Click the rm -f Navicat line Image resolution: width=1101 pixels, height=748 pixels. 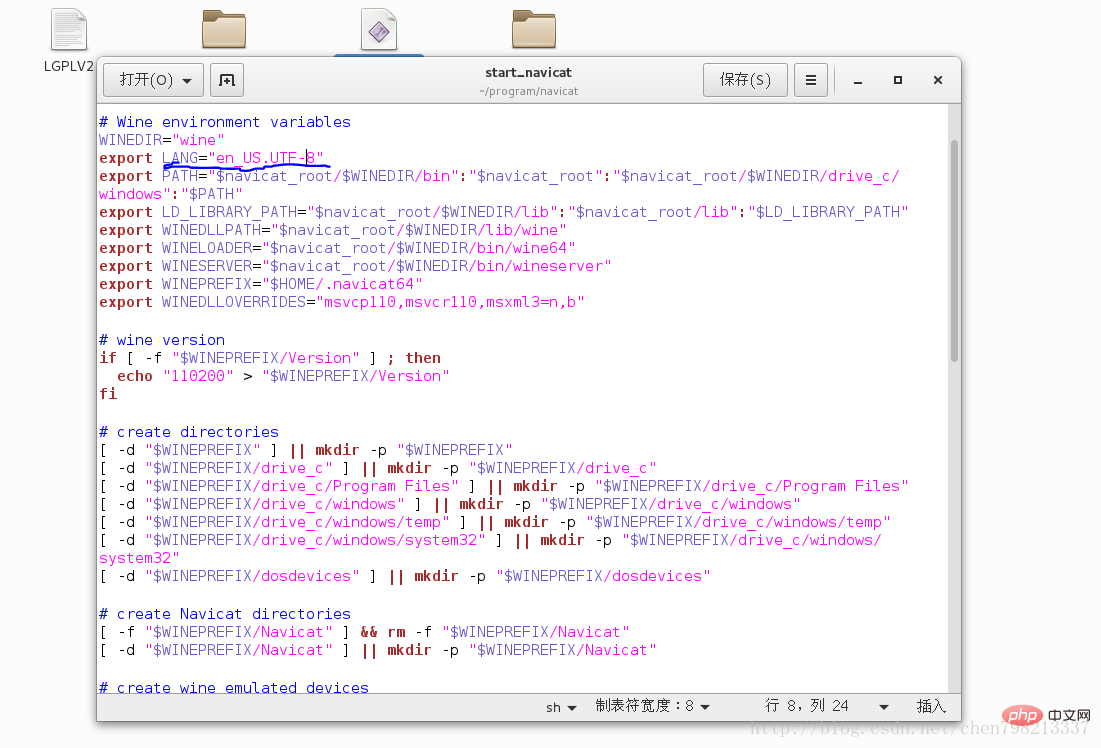[x=364, y=632]
